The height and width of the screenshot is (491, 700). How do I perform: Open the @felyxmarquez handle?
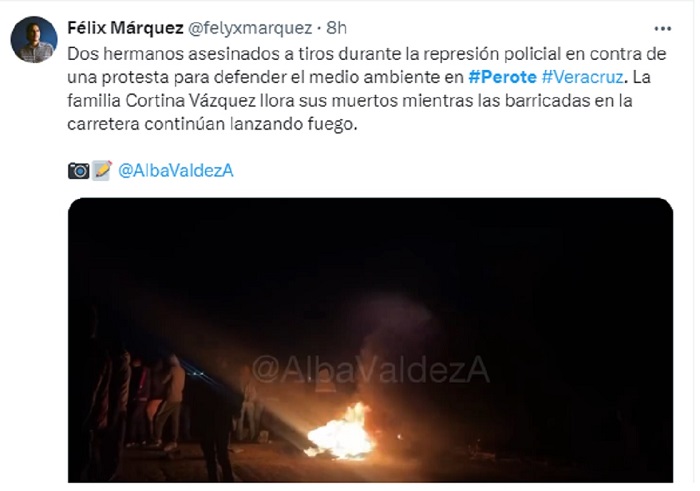point(250,28)
